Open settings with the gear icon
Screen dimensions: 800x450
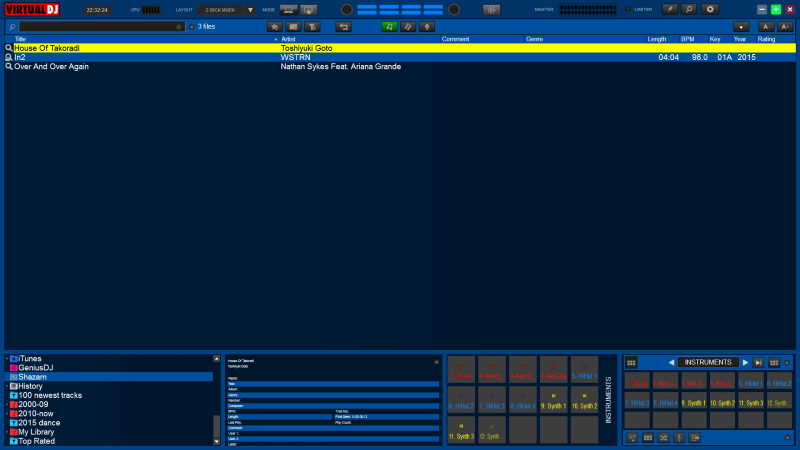click(x=710, y=9)
